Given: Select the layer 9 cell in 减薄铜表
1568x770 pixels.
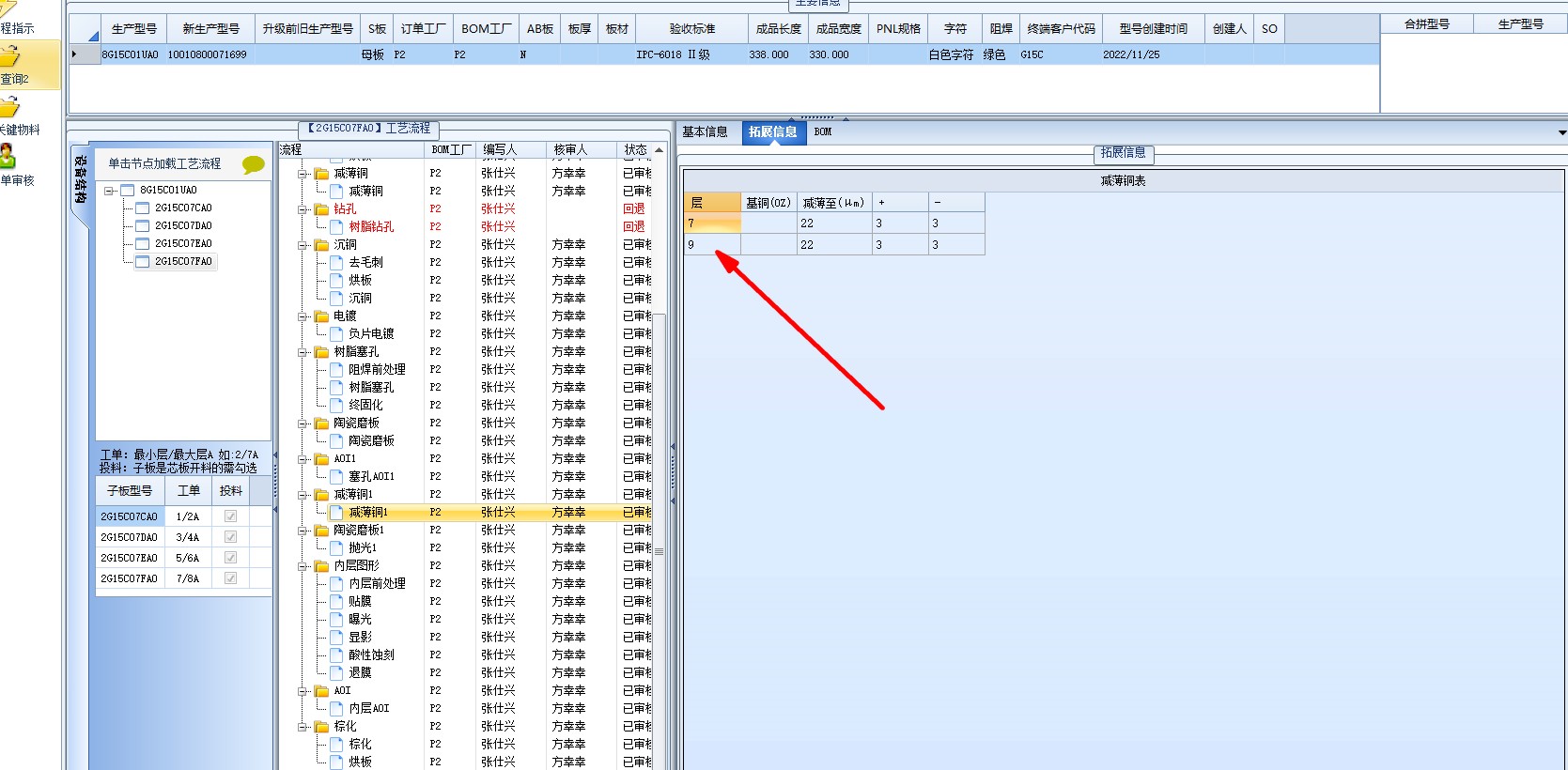Looking at the screenshot, I should click(x=713, y=245).
